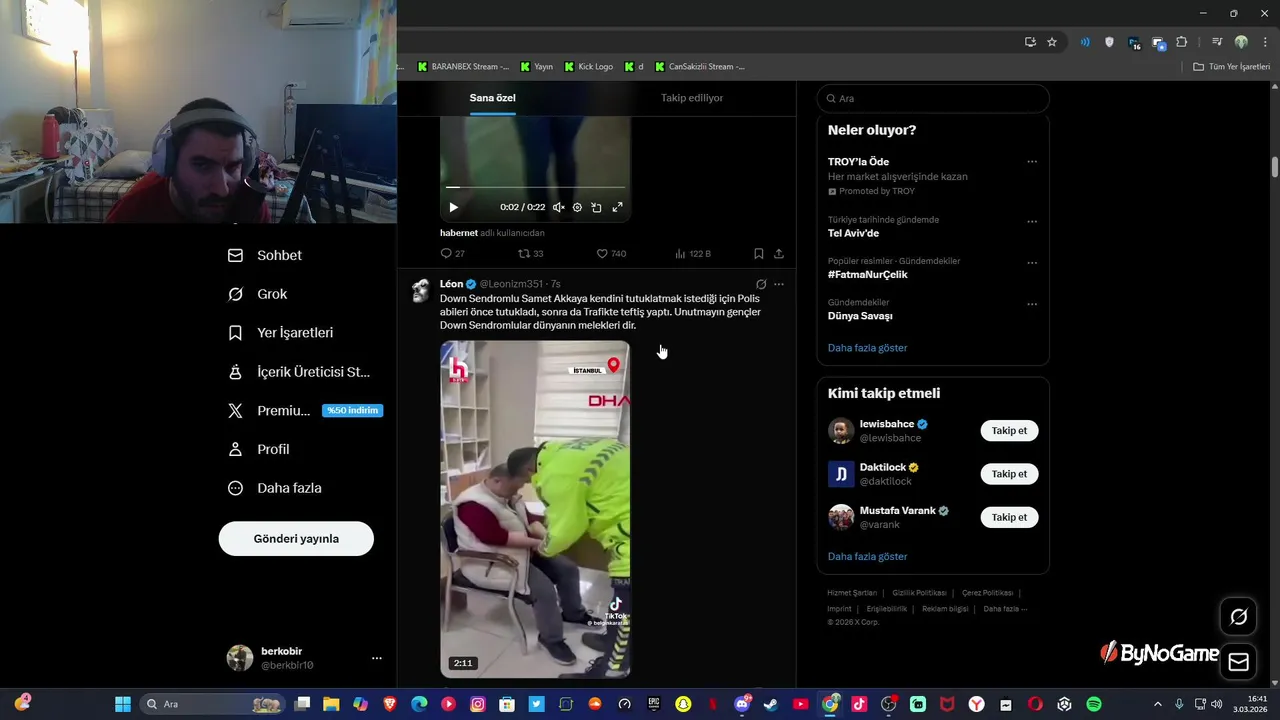Open Chrome extensions puzzle icon
Screen dimensions: 1280x720
coord(1182,42)
